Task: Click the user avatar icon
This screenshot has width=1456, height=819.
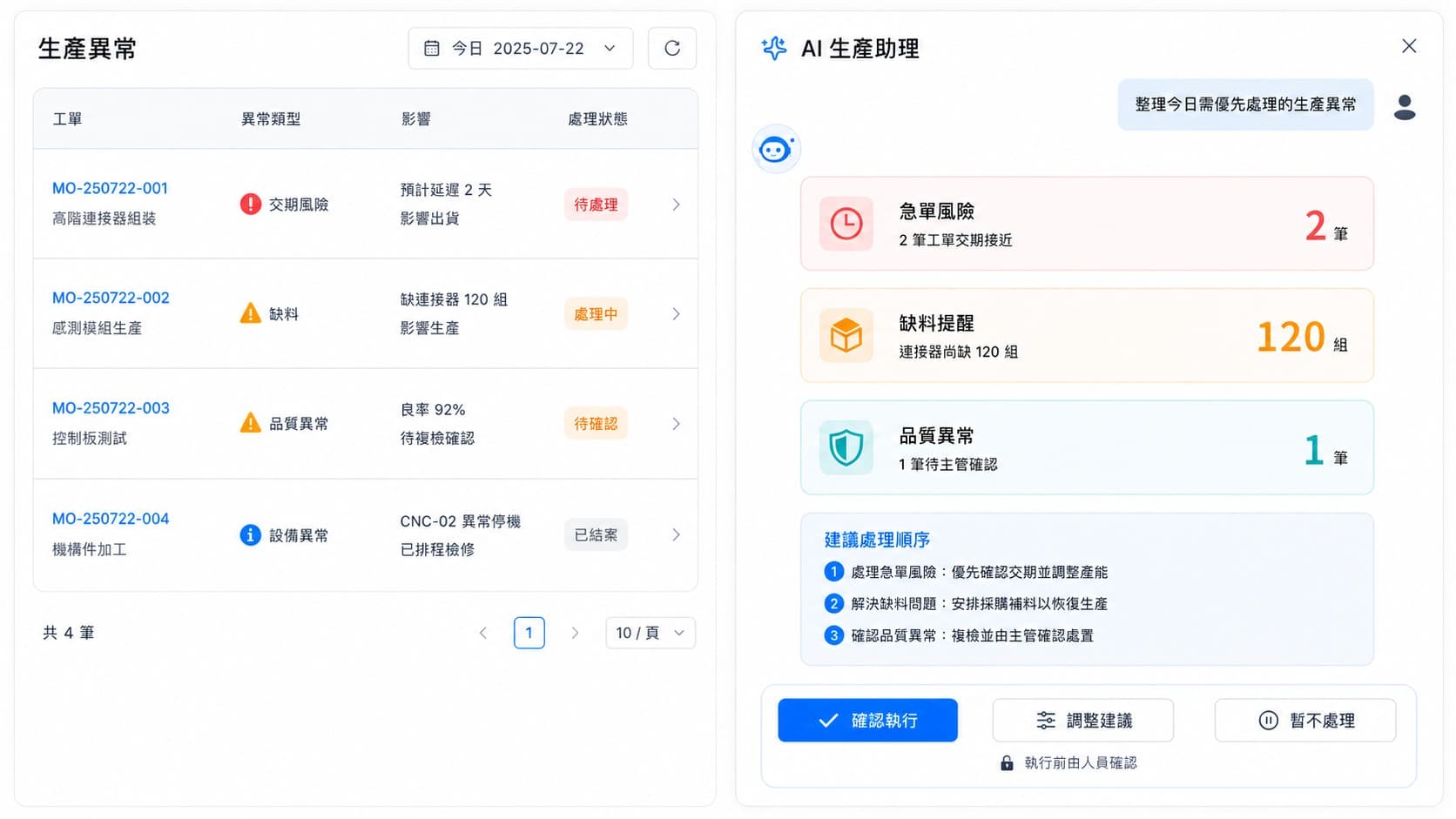Action: tap(1404, 107)
